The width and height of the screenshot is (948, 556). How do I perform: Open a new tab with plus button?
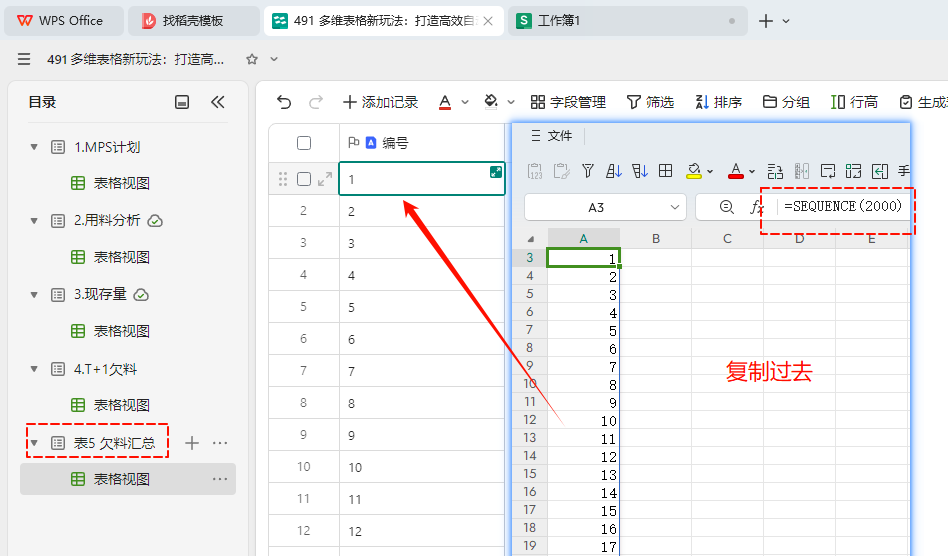(765, 21)
